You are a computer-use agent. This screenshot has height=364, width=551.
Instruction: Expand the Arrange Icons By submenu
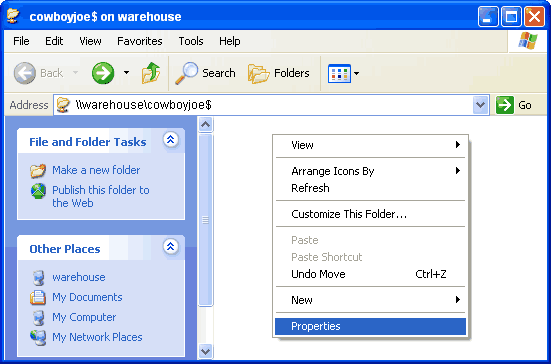370,171
